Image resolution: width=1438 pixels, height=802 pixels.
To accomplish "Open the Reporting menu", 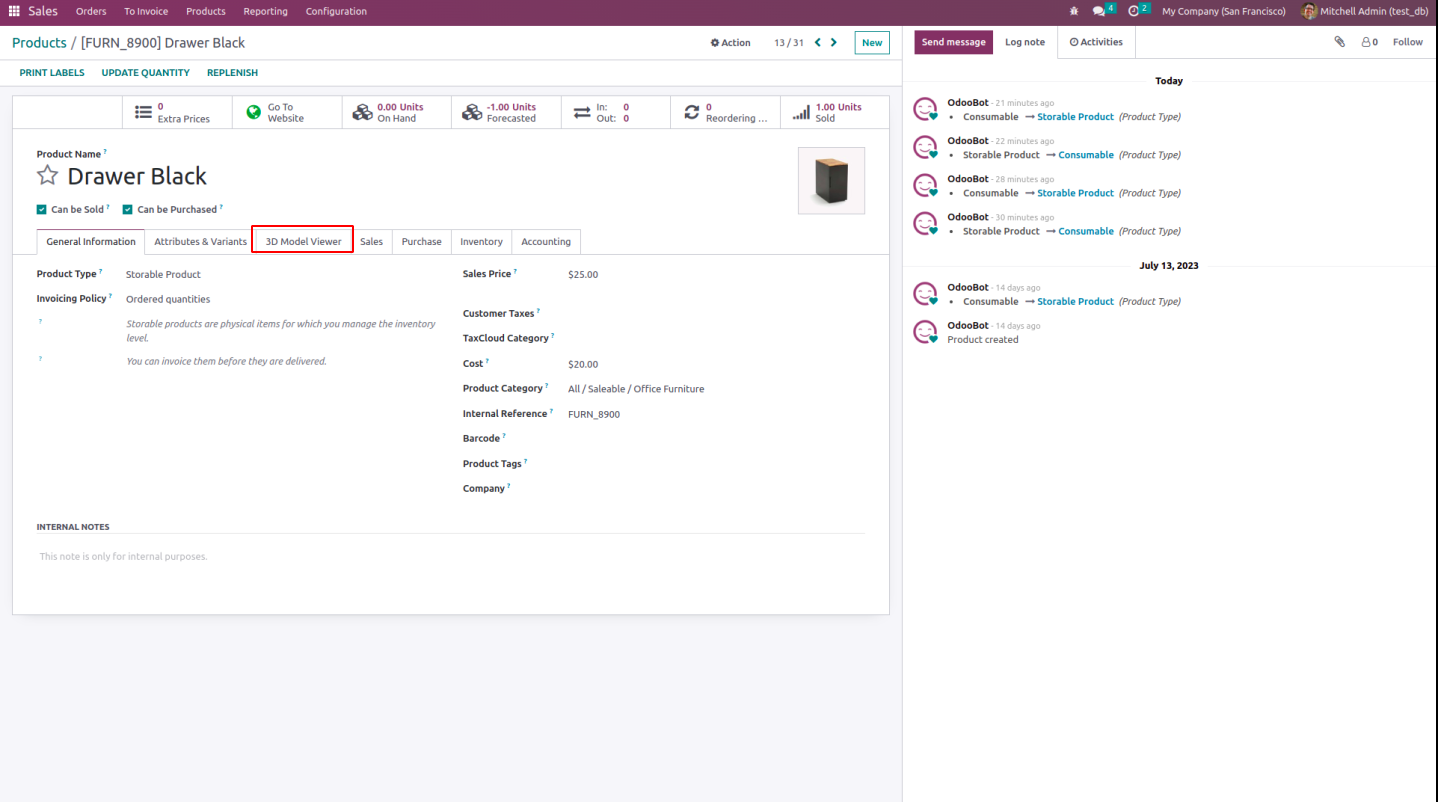I will [265, 11].
